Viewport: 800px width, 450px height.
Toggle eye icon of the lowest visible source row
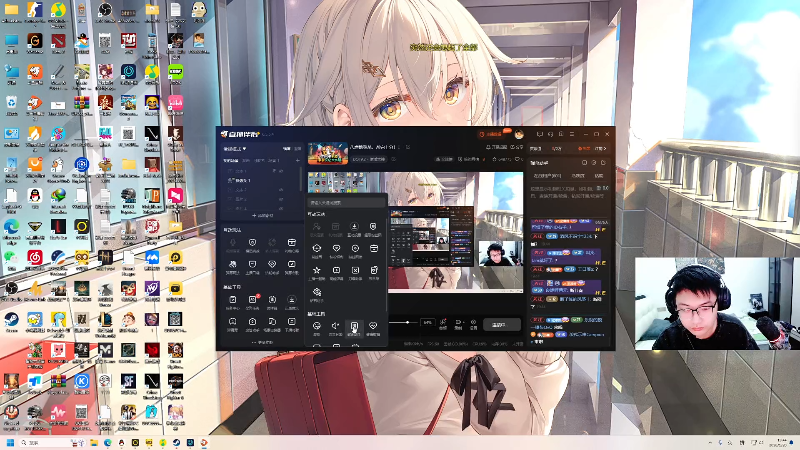point(281,208)
